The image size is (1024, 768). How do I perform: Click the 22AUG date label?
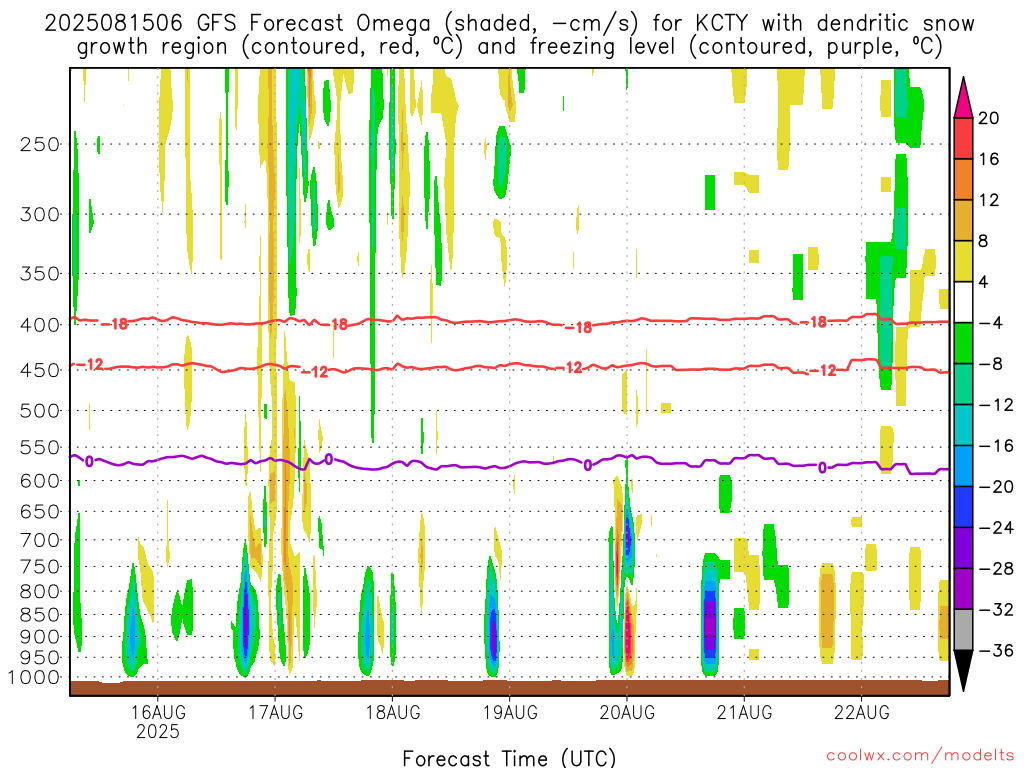point(861,712)
